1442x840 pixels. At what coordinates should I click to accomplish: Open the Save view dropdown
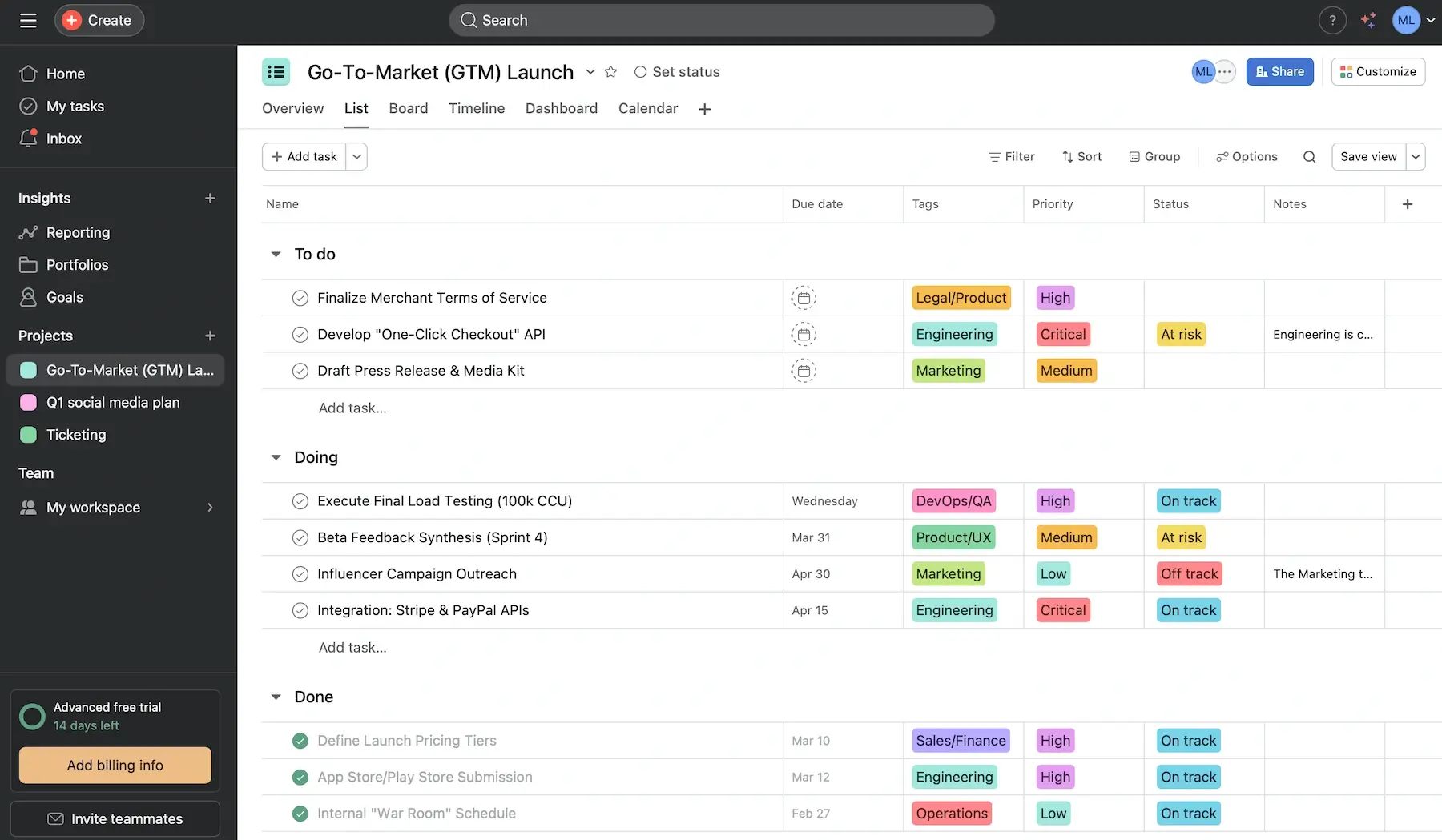(1416, 156)
